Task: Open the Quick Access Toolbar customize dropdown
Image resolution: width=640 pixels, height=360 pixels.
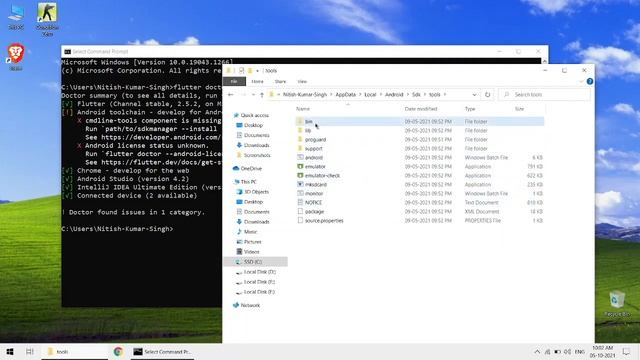Action: click(x=257, y=71)
